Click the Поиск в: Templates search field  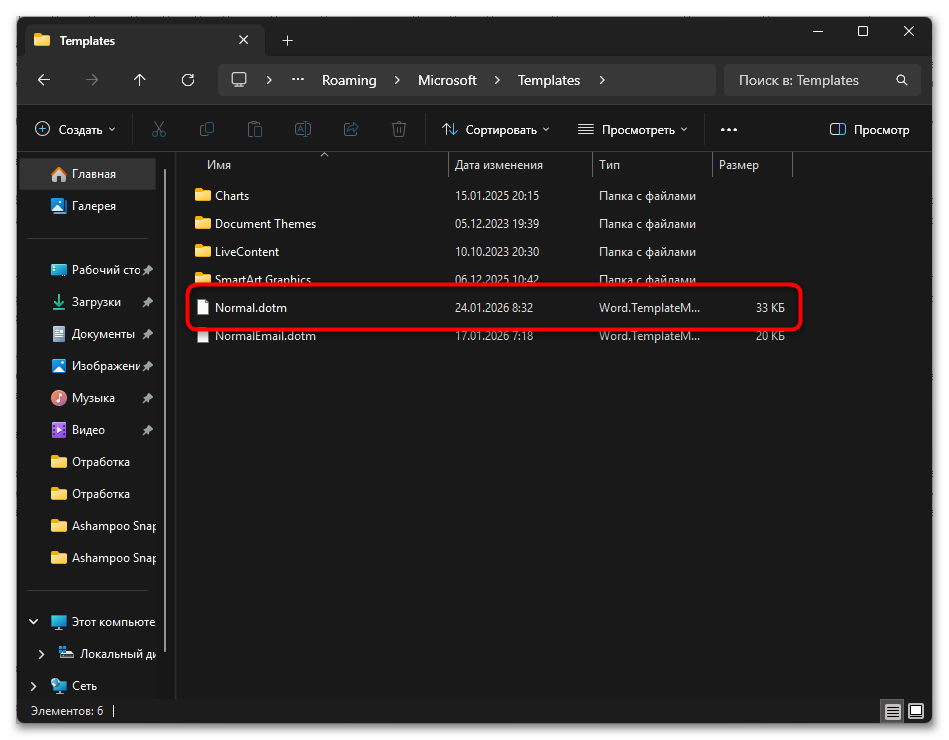coord(810,80)
